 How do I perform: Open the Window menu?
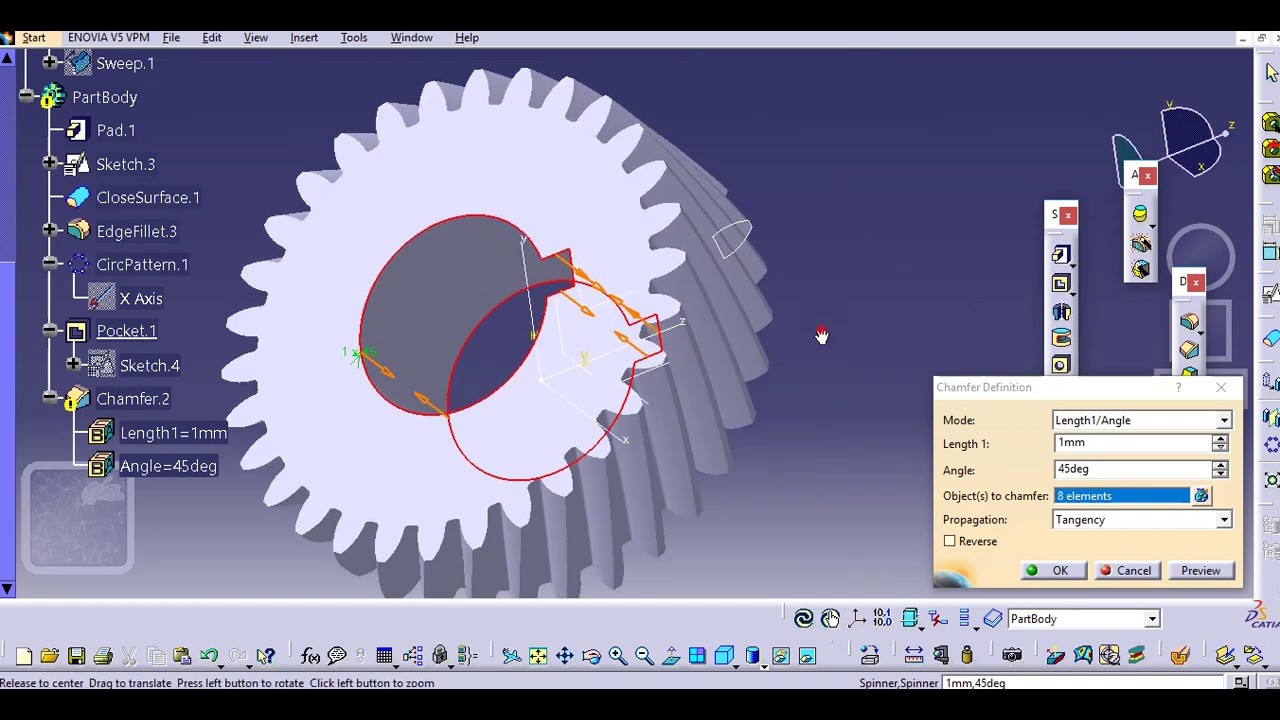click(x=411, y=38)
